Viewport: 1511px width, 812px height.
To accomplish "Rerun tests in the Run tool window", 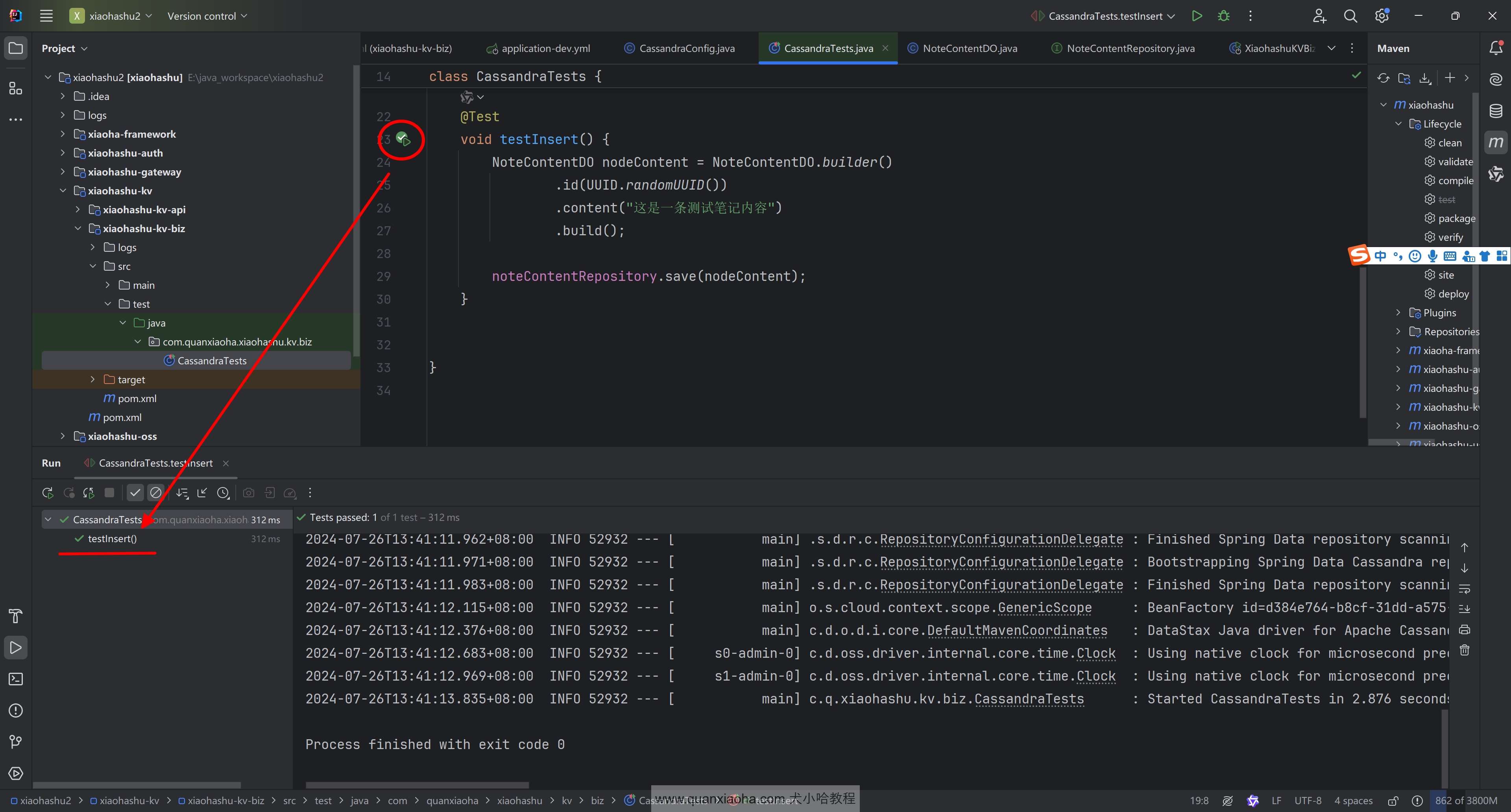I will (48, 493).
